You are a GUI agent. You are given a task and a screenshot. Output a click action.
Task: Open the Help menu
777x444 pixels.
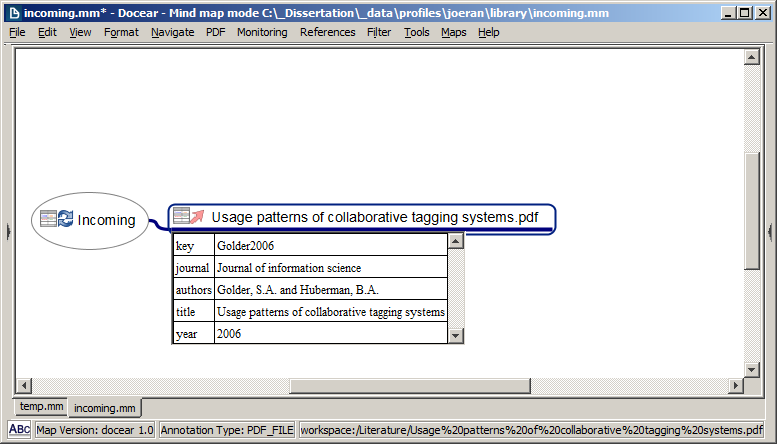[489, 32]
